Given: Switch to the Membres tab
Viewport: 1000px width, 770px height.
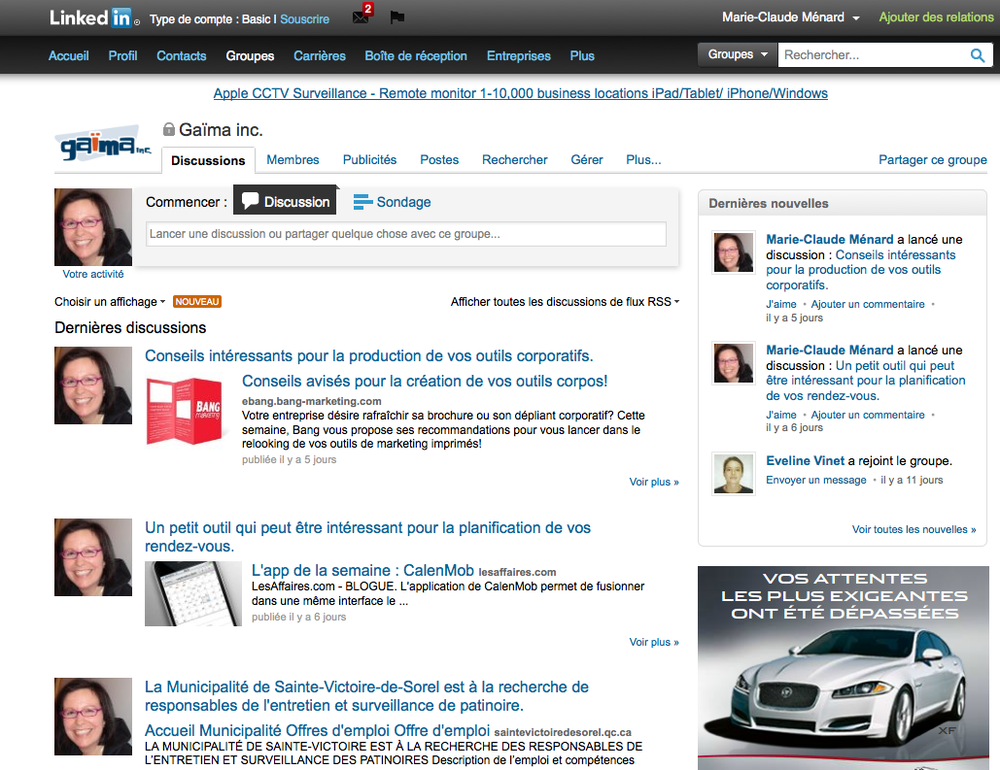Looking at the screenshot, I should (x=293, y=160).
